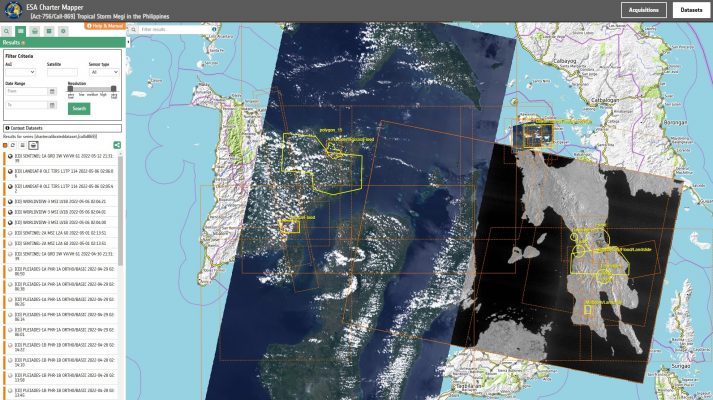This screenshot has width=713, height=400.
Task: Open calendar picker for To date
Action: click(x=52, y=105)
